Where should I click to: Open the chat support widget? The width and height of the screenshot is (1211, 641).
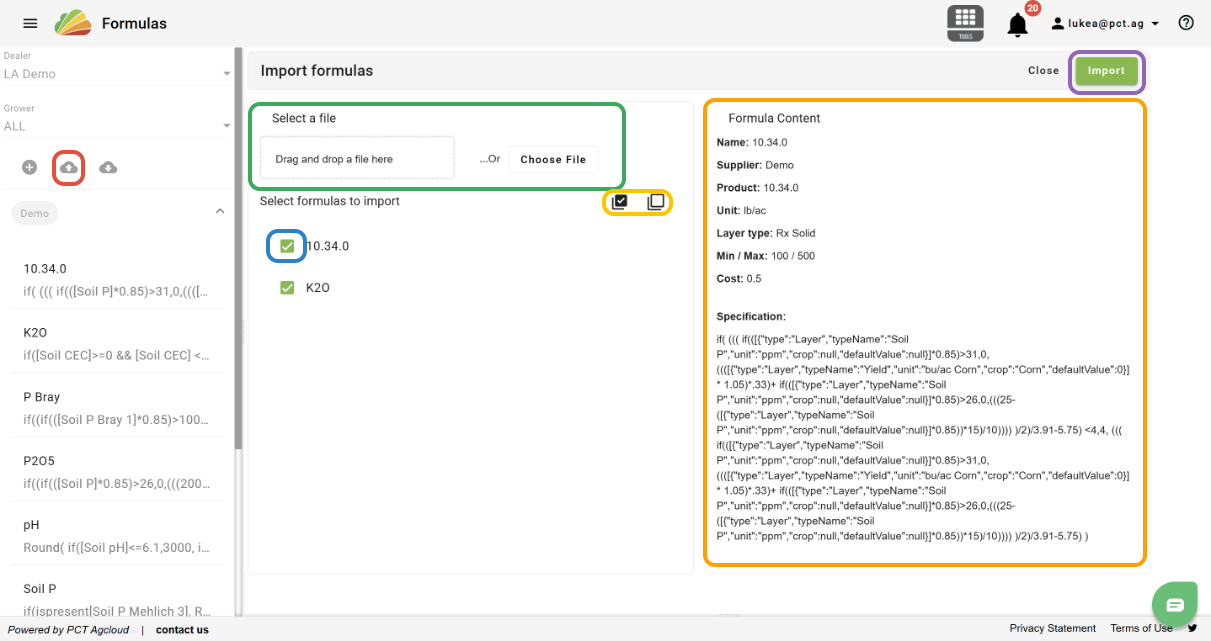[x=1174, y=604]
